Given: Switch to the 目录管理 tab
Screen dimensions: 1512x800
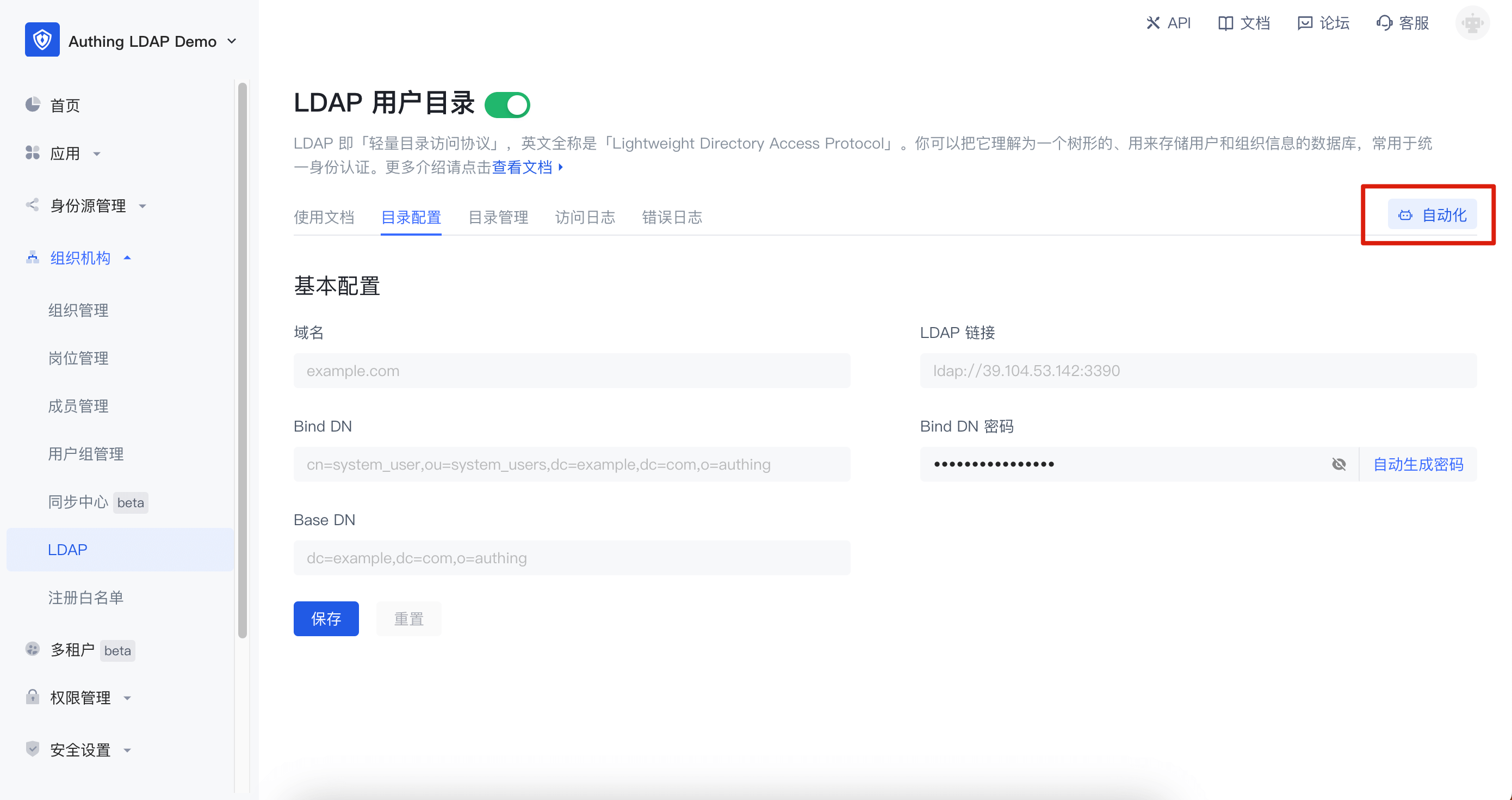Looking at the screenshot, I should pos(498,217).
